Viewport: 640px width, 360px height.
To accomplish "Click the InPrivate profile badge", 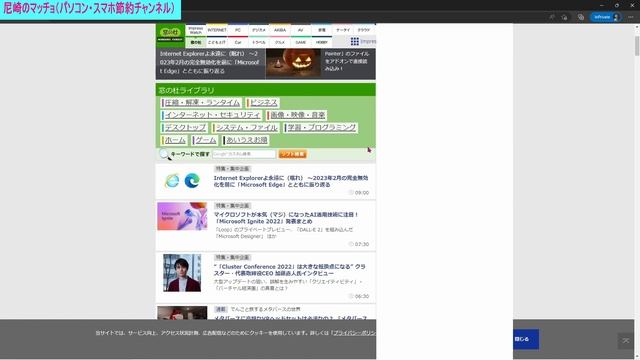I will tap(606, 17).
